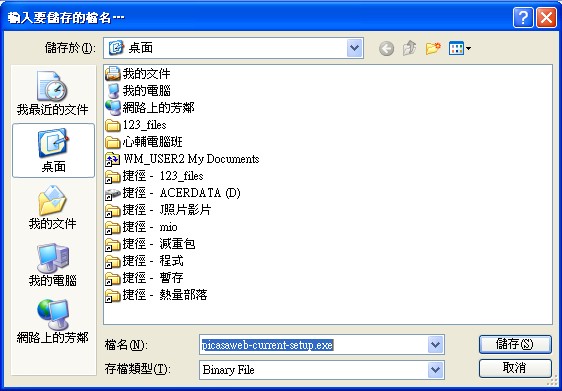The image size is (562, 391).
Task: Select shortcut icon 捷徑 - 減重包
Action: [113, 244]
